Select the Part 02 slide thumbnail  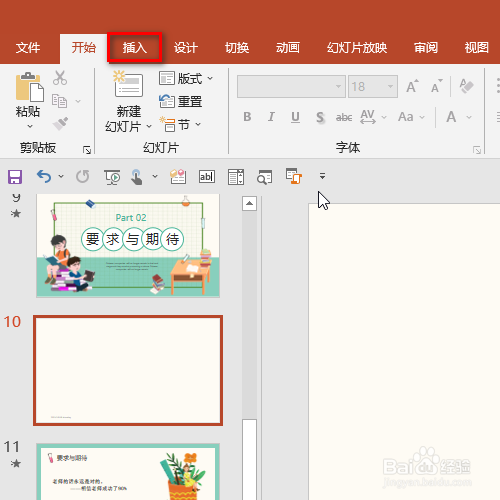128,246
